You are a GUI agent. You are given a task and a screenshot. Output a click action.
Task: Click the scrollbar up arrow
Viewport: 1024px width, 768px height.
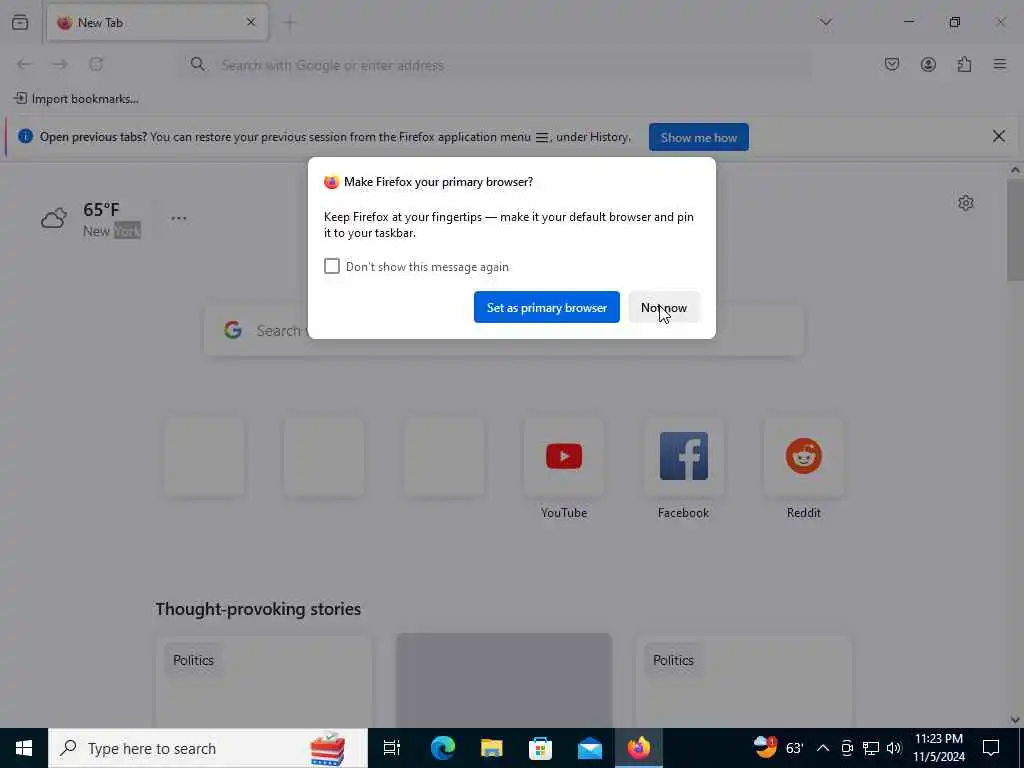1015,170
